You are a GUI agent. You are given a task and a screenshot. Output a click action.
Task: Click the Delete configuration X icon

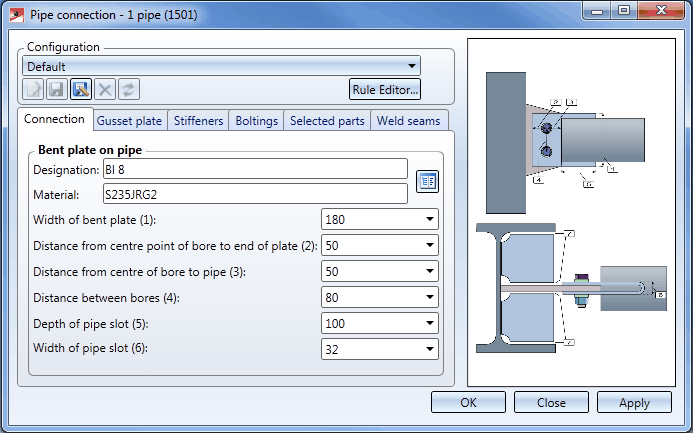point(105,89)
